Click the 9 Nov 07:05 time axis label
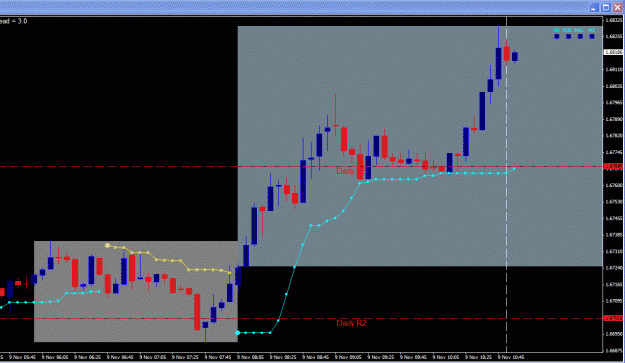The height and width of the screenshot is (363, 625). point(153,357)
